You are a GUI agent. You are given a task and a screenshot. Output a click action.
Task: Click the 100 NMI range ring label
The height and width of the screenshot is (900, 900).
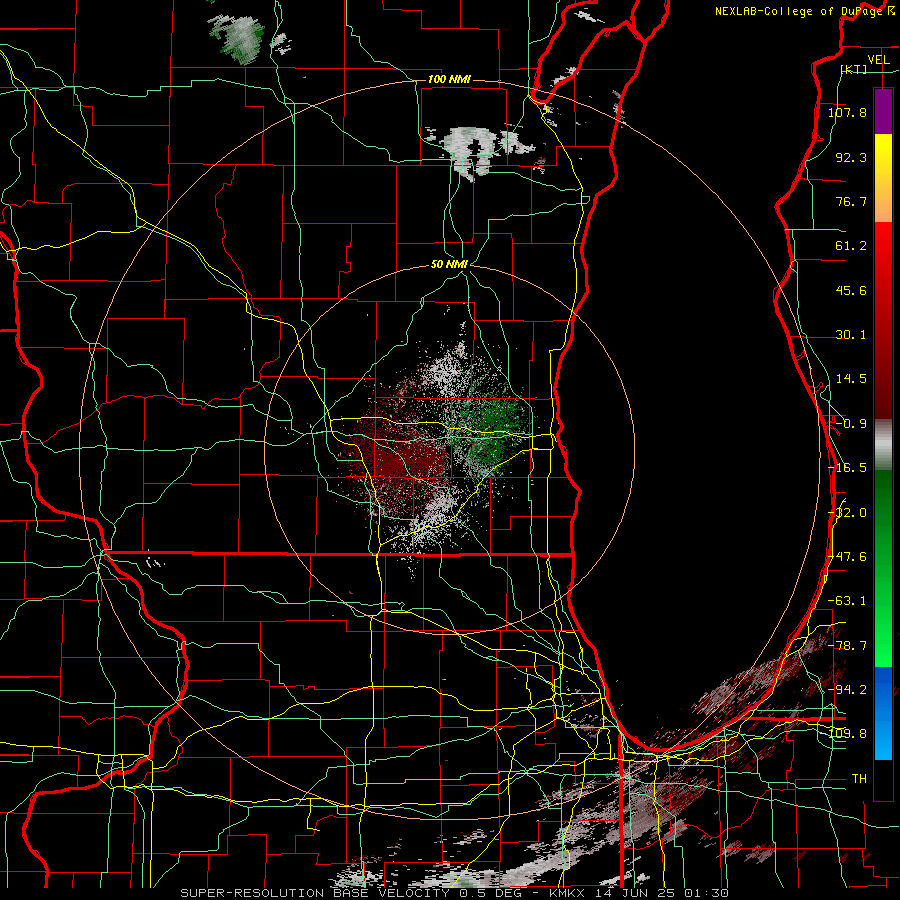[x=449, y=79]
